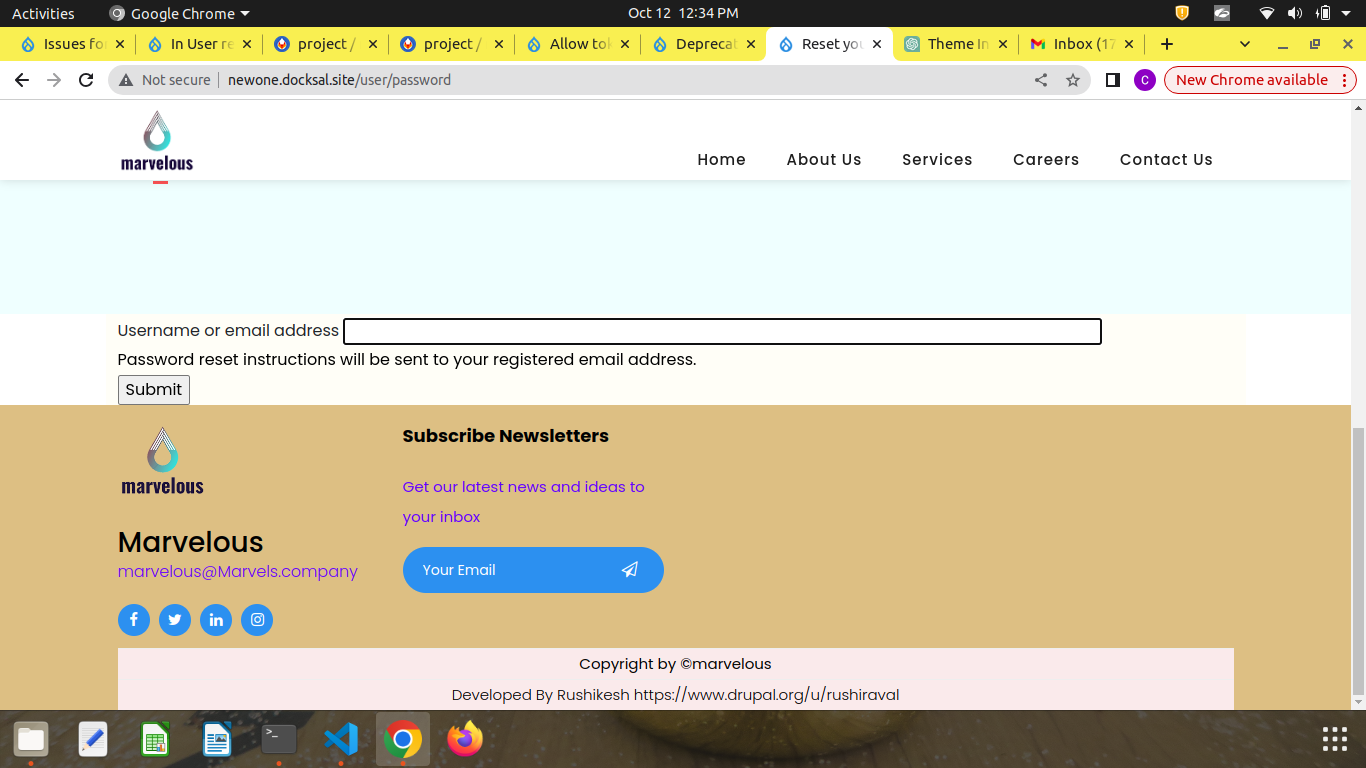This screenshot has height=768, width=1366.
Task: Open the three-dot Chrome options menu
Action: pos(1343,80)
